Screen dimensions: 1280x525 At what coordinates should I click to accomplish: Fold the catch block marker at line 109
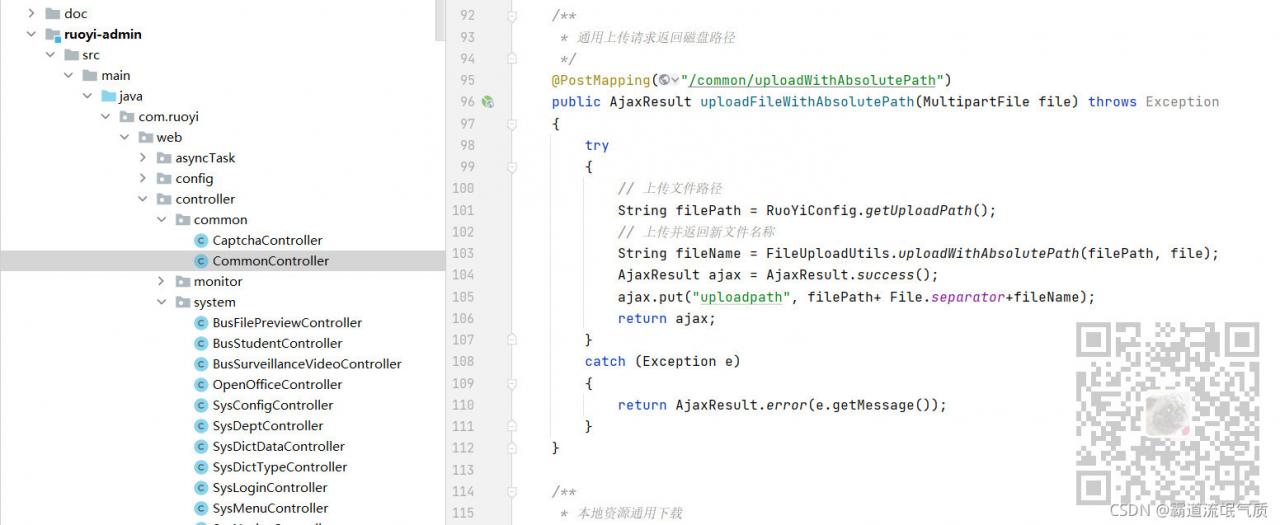(x=512, y=383)
